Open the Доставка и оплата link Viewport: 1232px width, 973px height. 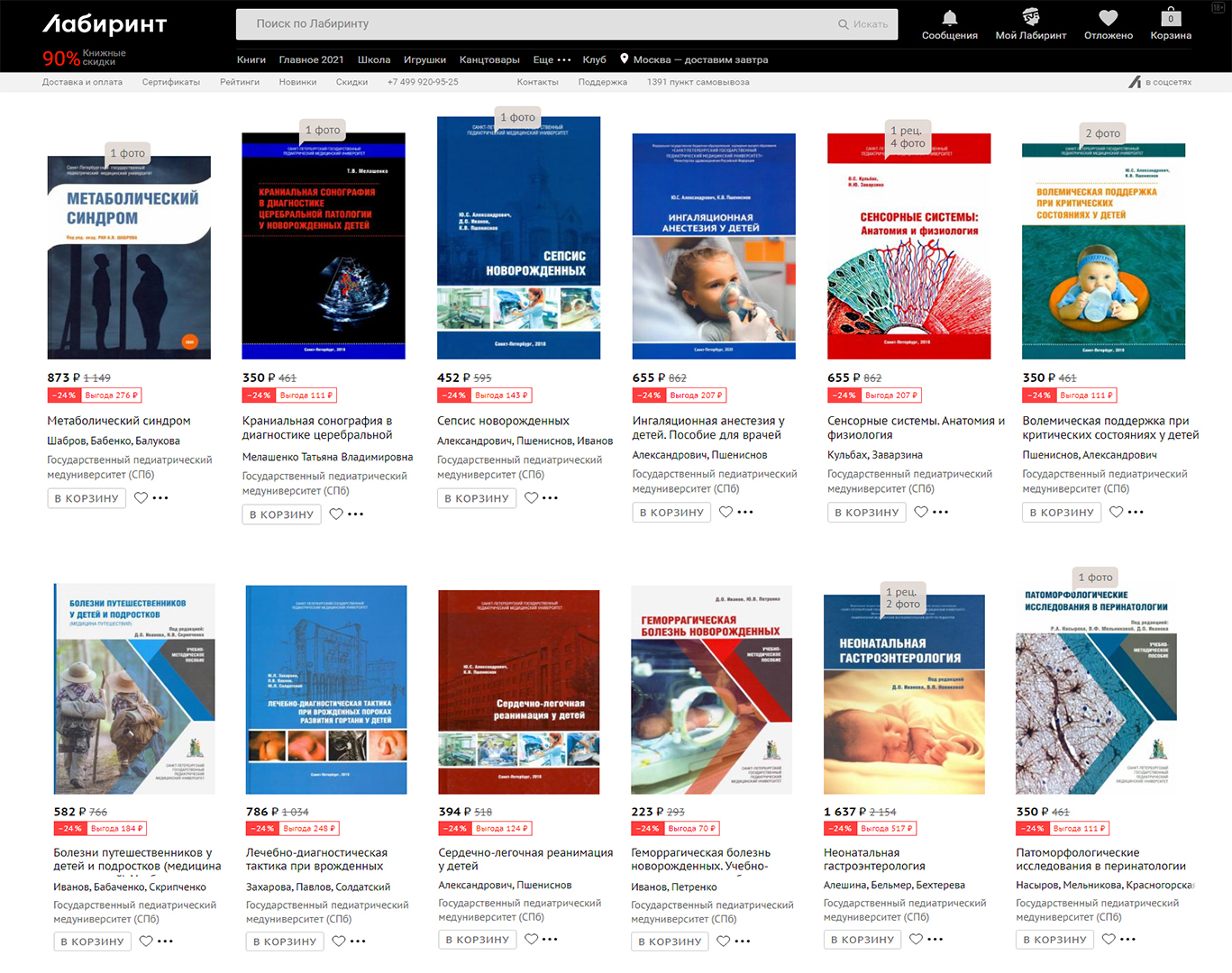(x=82, y=82)
